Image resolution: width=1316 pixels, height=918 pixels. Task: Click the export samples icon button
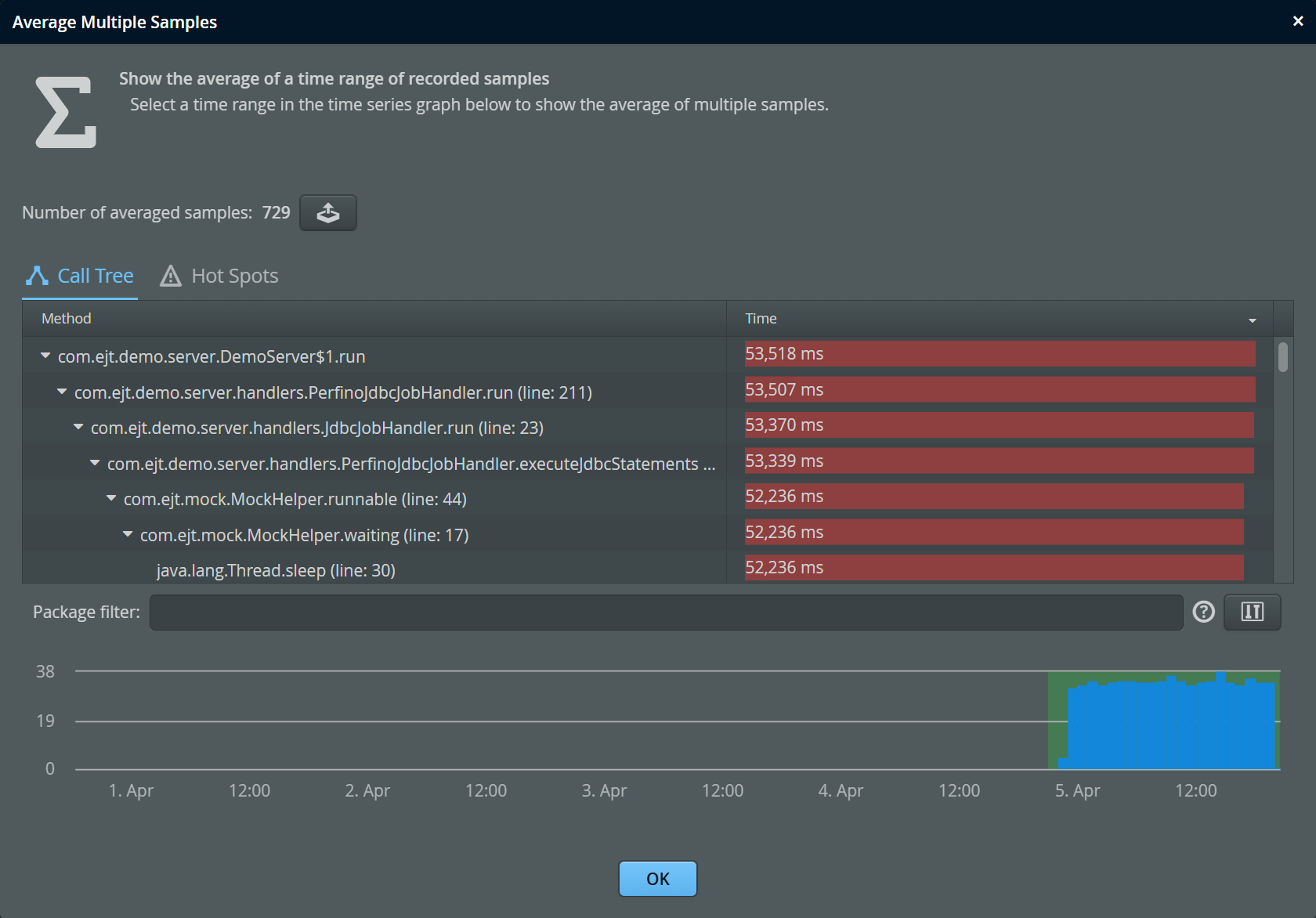(x=328, y=213)
